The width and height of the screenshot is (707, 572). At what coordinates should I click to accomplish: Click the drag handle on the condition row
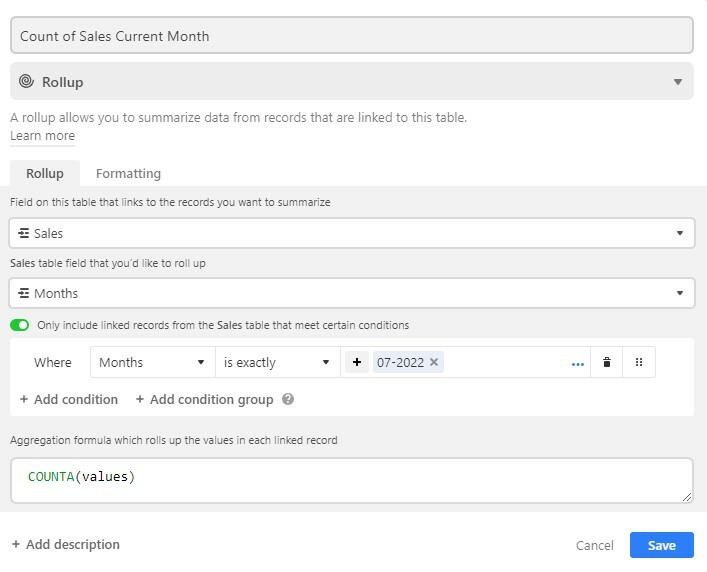pos(638,362)
